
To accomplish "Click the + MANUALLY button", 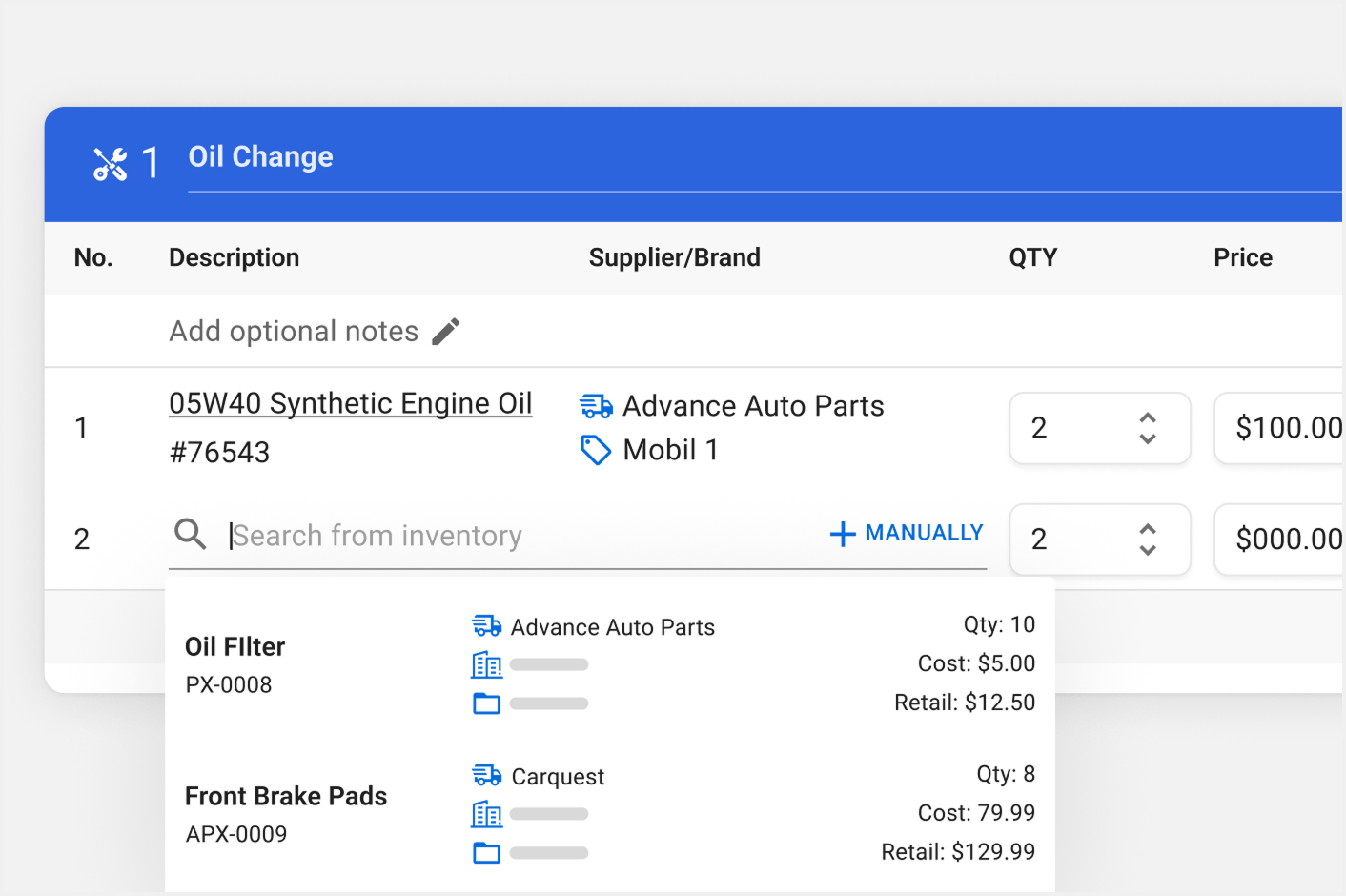I will click(x=907, y=533).
